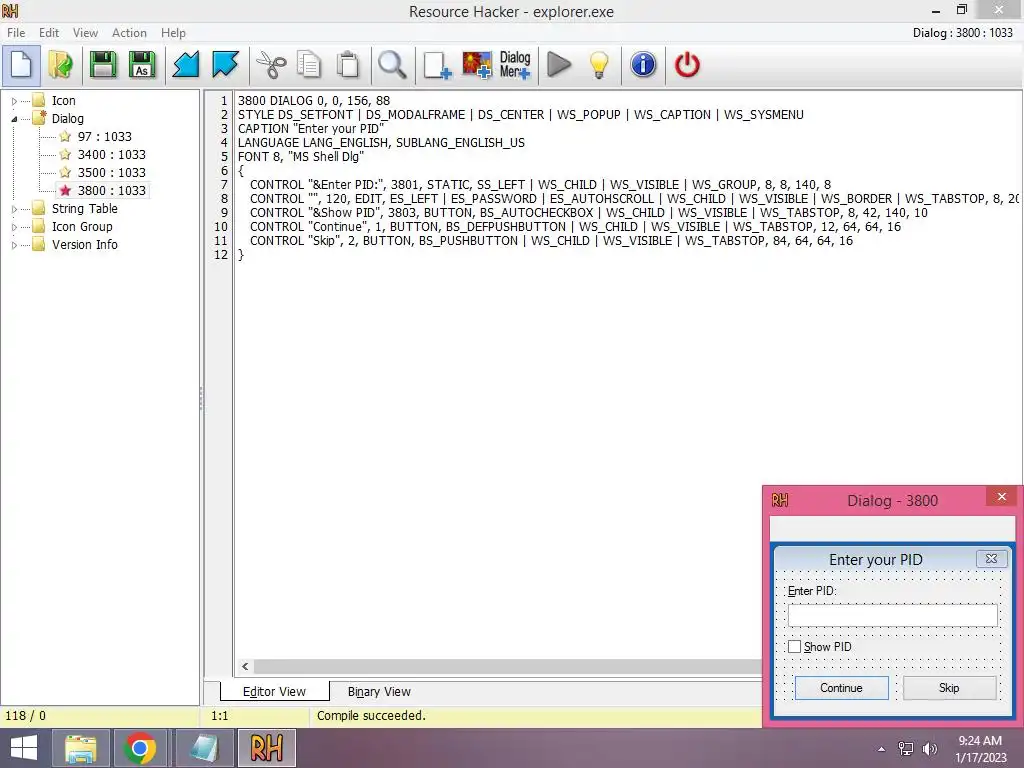Select the Version Info folder
The image size is (1024, 768).
[85, 245]
